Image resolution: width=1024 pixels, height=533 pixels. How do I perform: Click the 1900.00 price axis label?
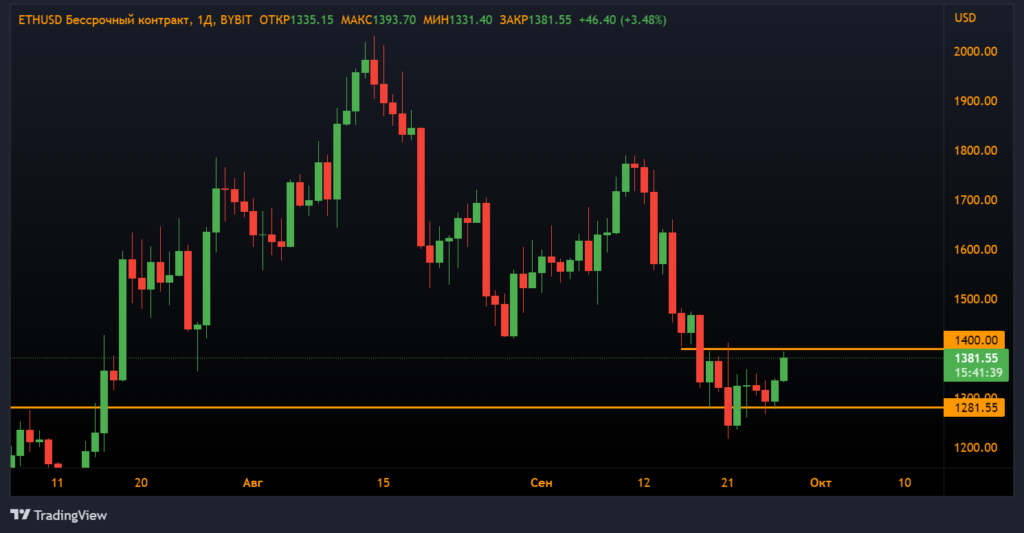(975, 101)
